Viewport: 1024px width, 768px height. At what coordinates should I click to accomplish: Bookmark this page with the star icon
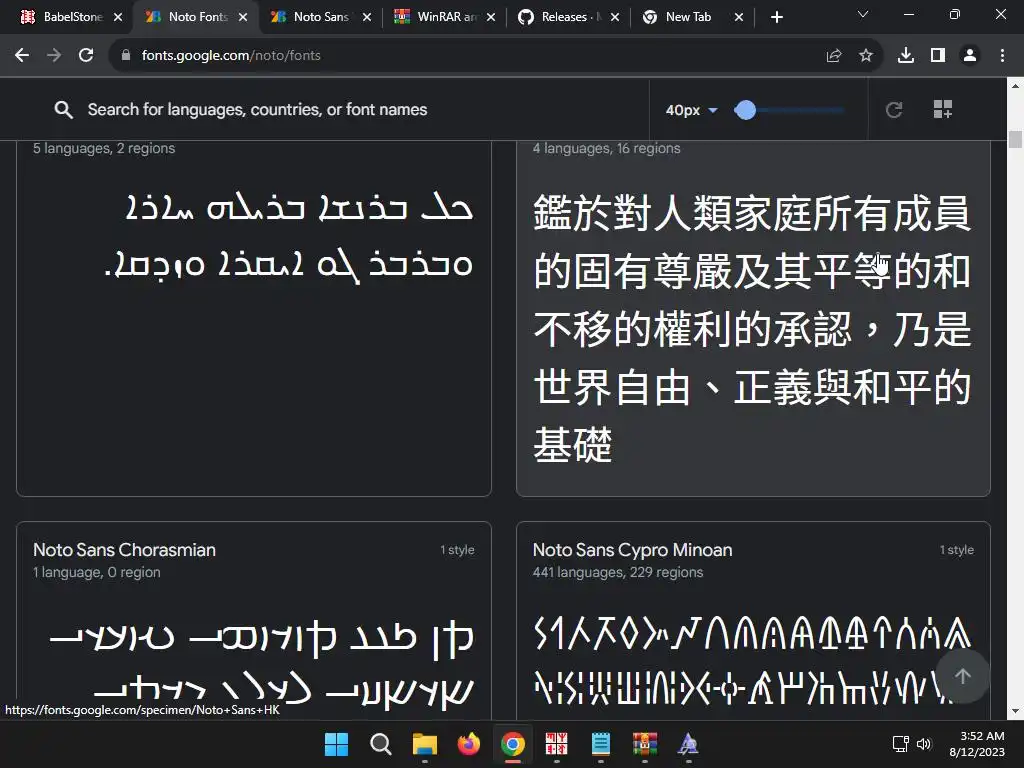point(865,56)
